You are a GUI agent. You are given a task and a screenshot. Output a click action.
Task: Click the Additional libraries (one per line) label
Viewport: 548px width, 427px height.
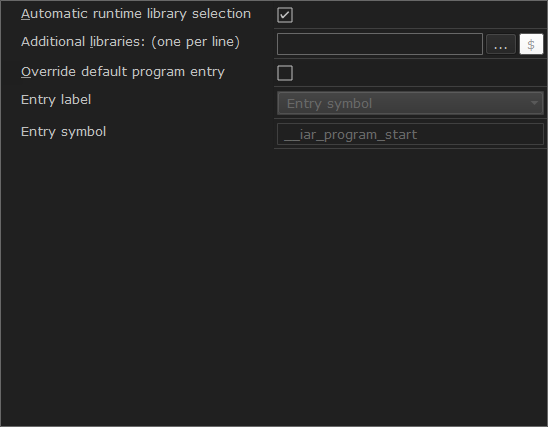(130, 42)
